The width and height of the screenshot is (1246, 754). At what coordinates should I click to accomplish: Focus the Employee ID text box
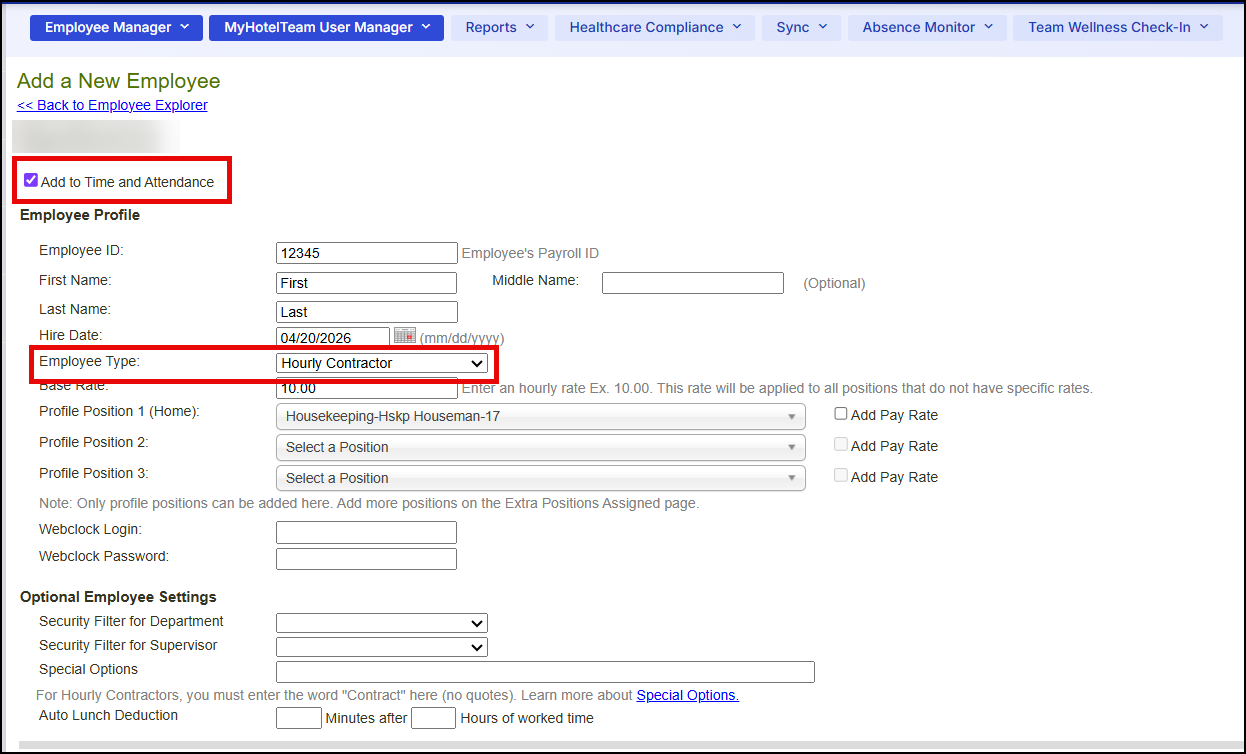coord(366,253)
